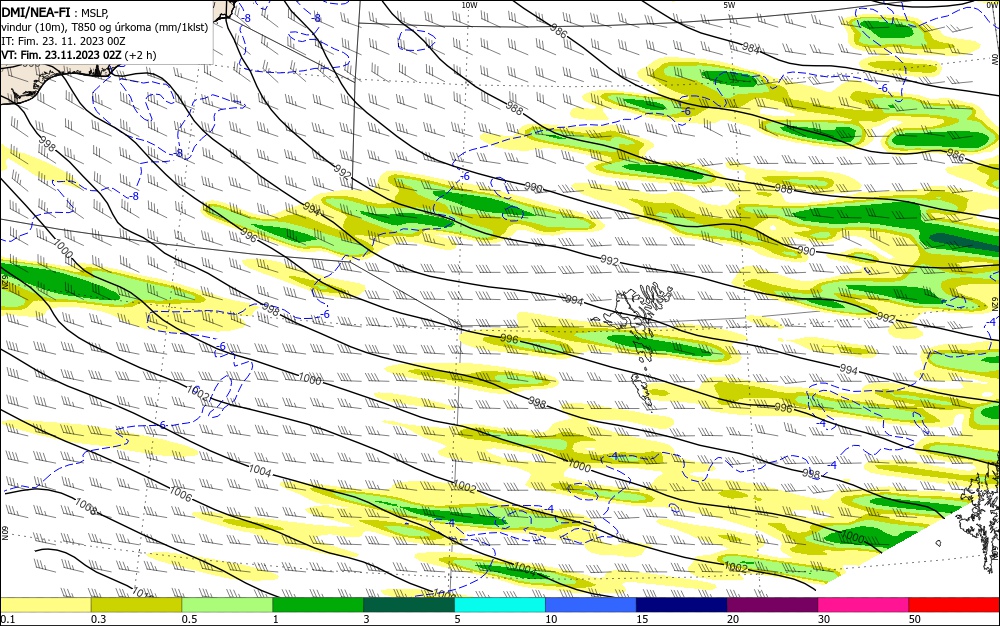The image size is (1000, 626).
Task: Click the "984" isobar label
Action: 751,48
